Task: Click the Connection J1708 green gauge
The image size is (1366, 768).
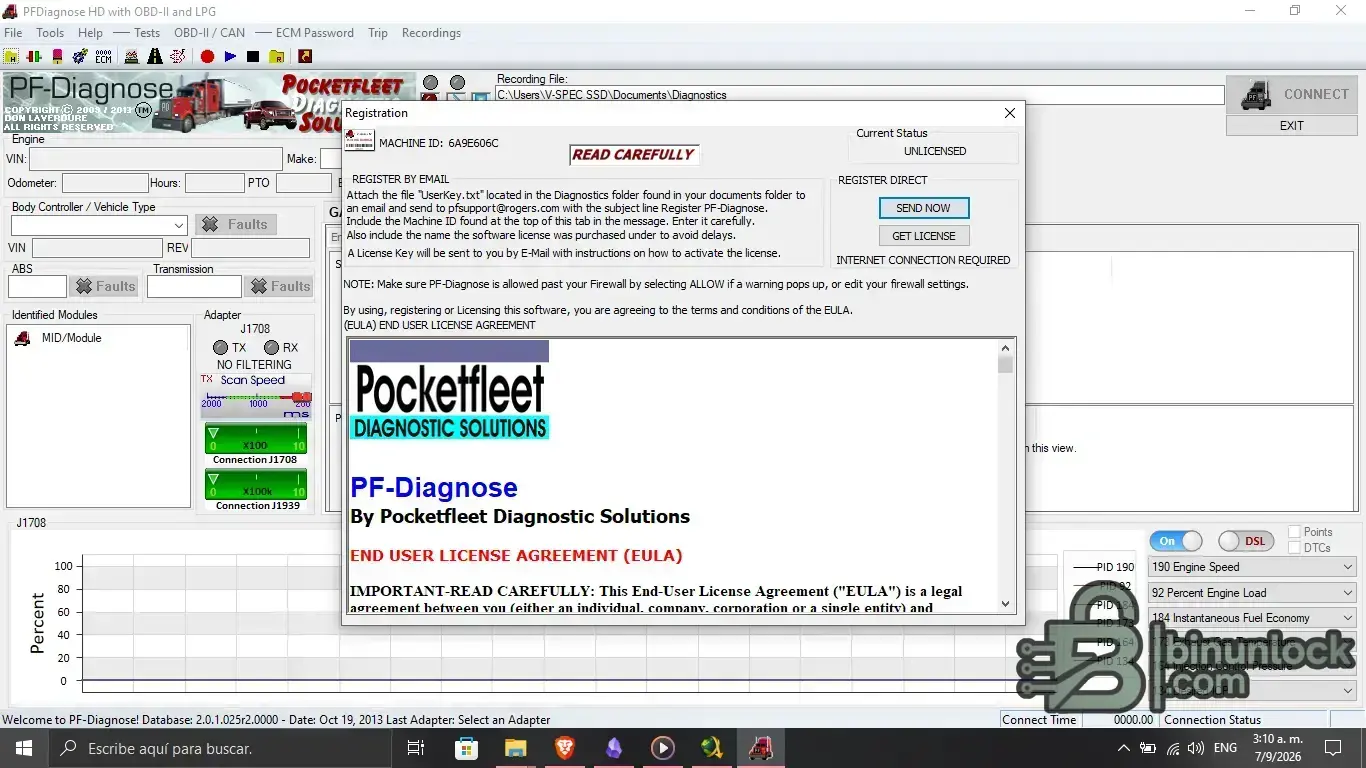Action: pyautogui.click(x=256, y=439)
